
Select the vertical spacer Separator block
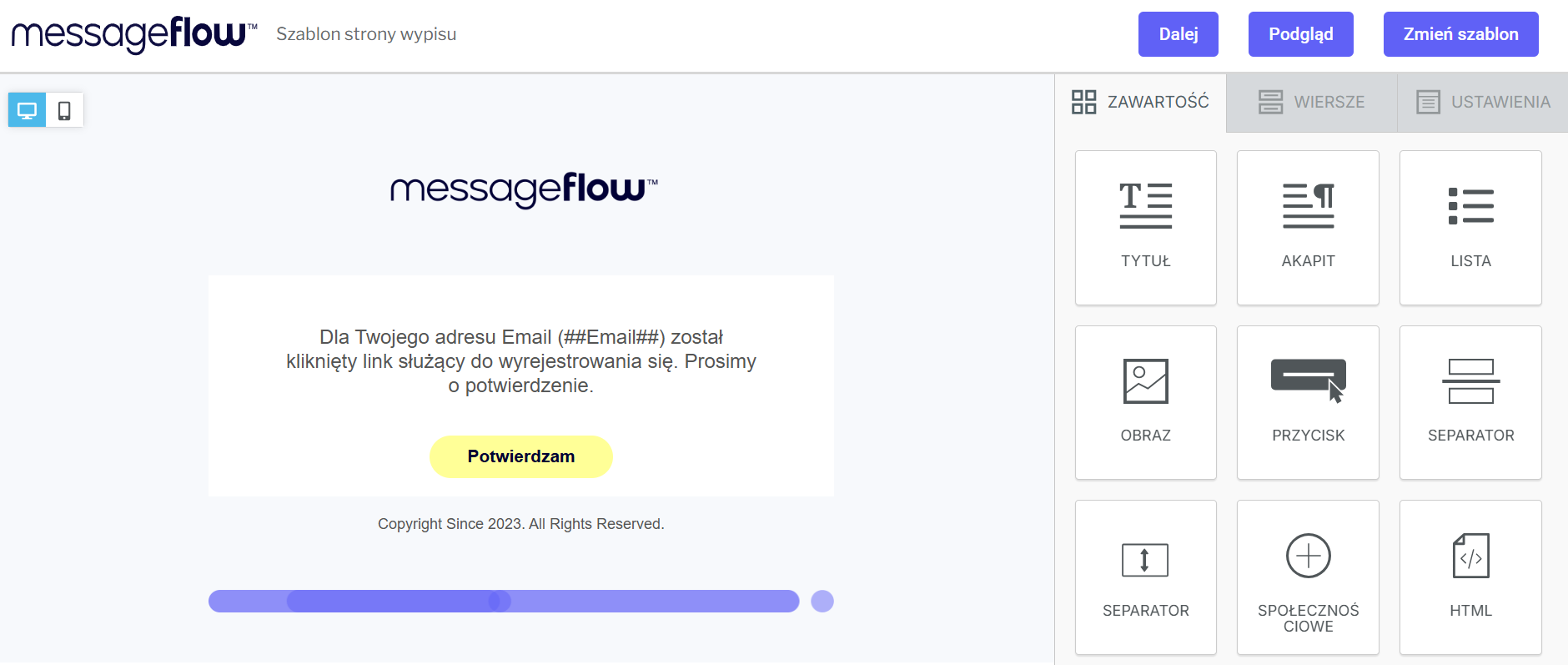coord(1145,577)
